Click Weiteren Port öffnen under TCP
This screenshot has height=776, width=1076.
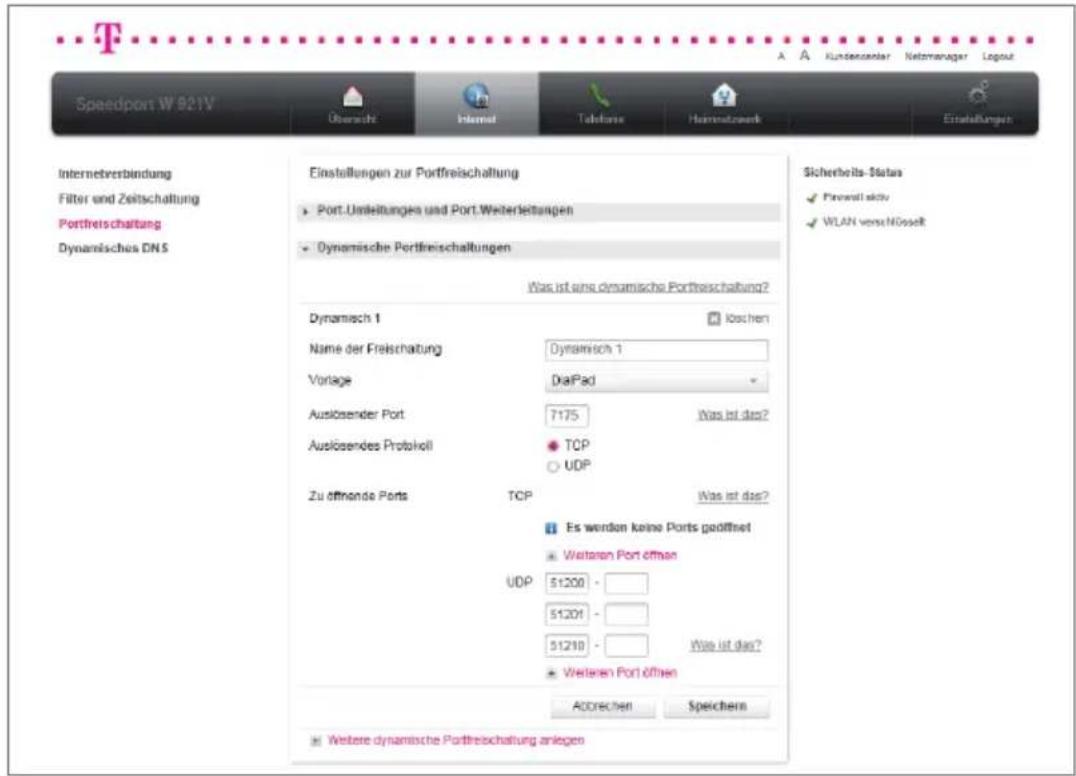pos(620,555)
